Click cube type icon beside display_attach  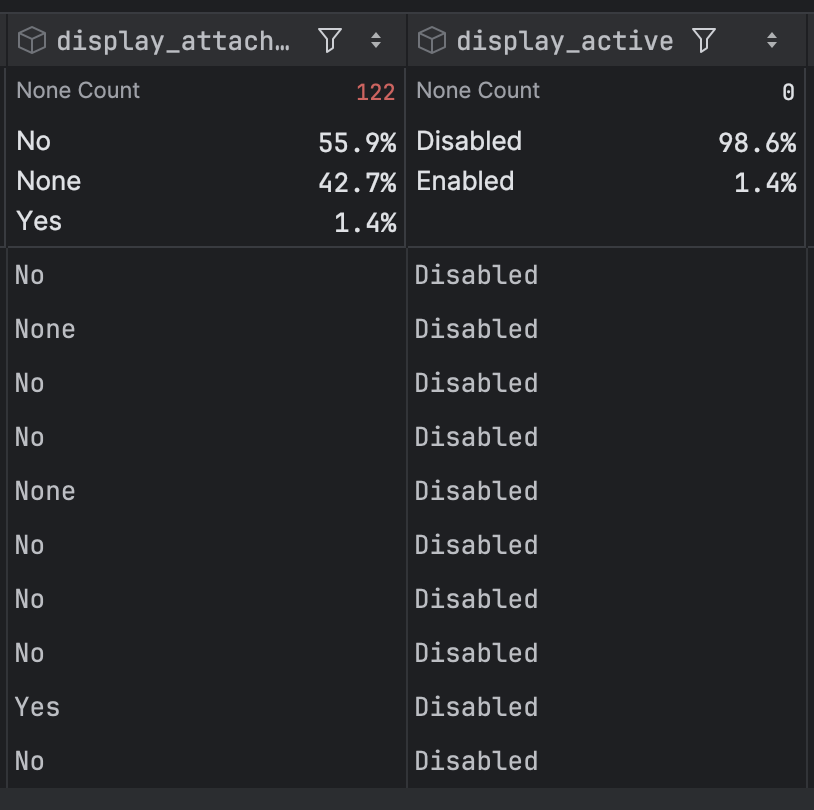click(32, 40)
